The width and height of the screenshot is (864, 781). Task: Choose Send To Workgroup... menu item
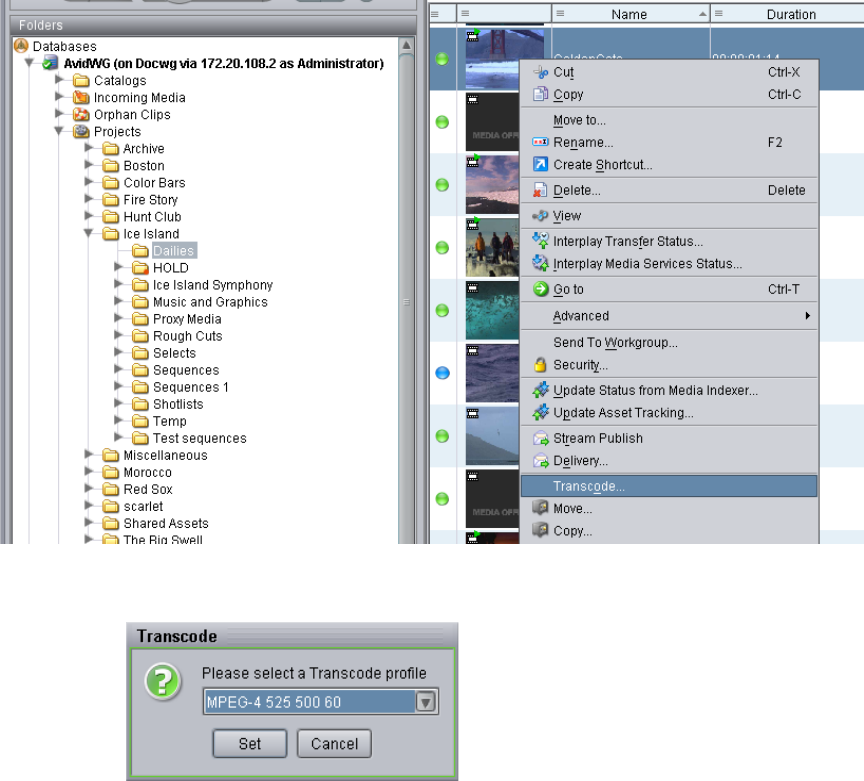coord(668,342)
